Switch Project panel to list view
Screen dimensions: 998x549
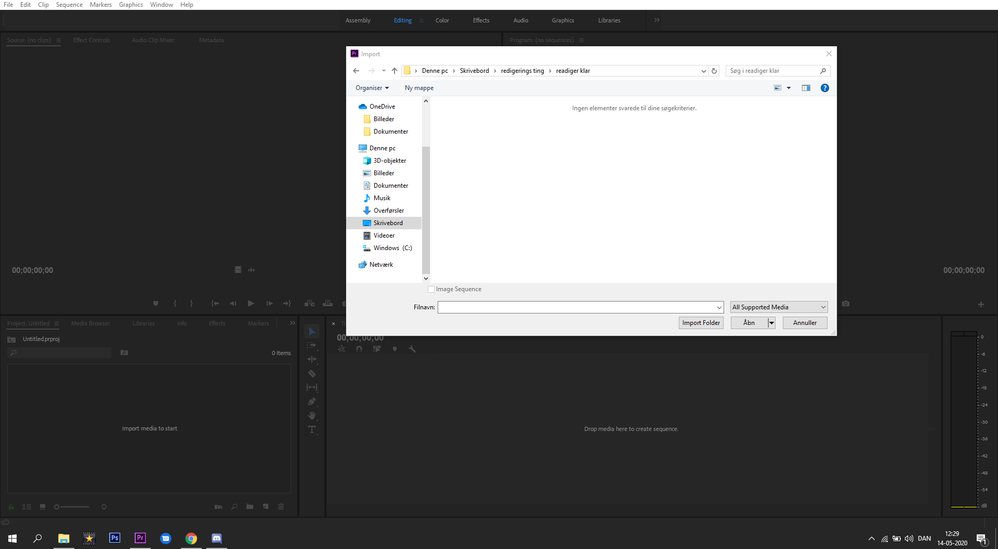27,507
